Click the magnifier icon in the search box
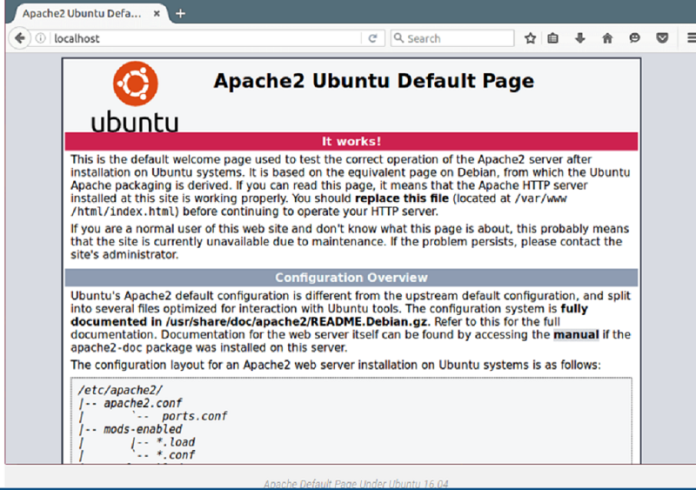 (399, 38)
